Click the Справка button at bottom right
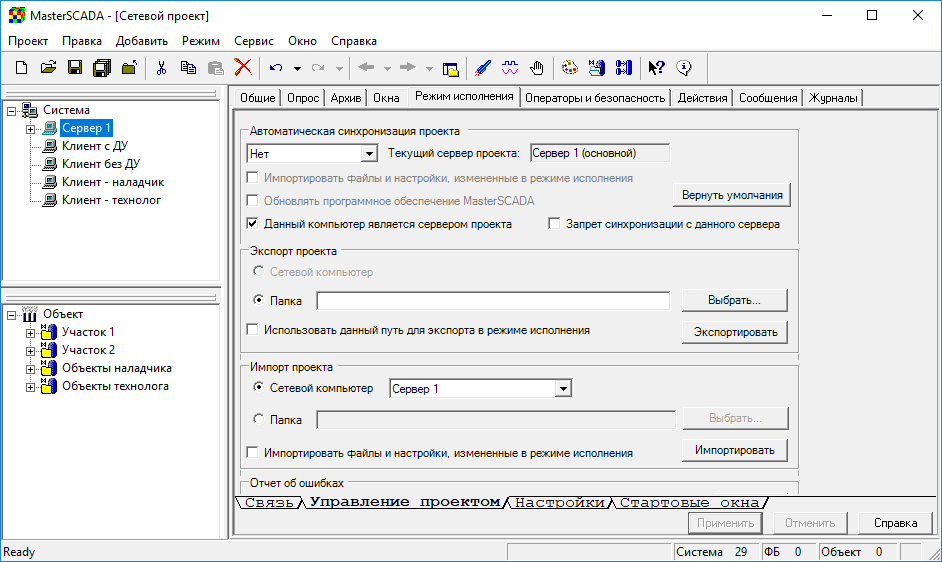This screenshot has width=942, height=562. (x=895, y=523)
